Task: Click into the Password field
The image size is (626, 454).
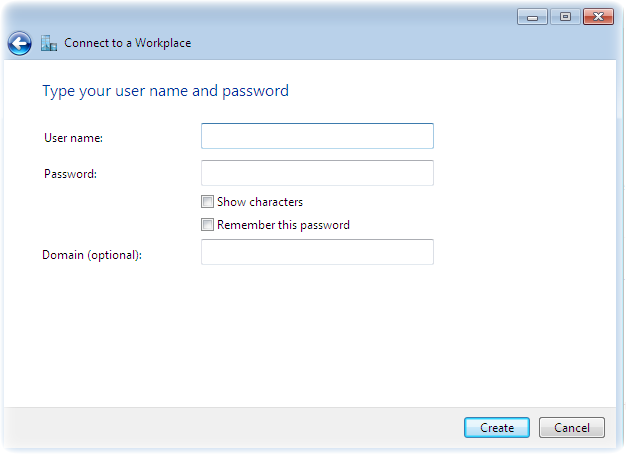Action: coord(317,173)
